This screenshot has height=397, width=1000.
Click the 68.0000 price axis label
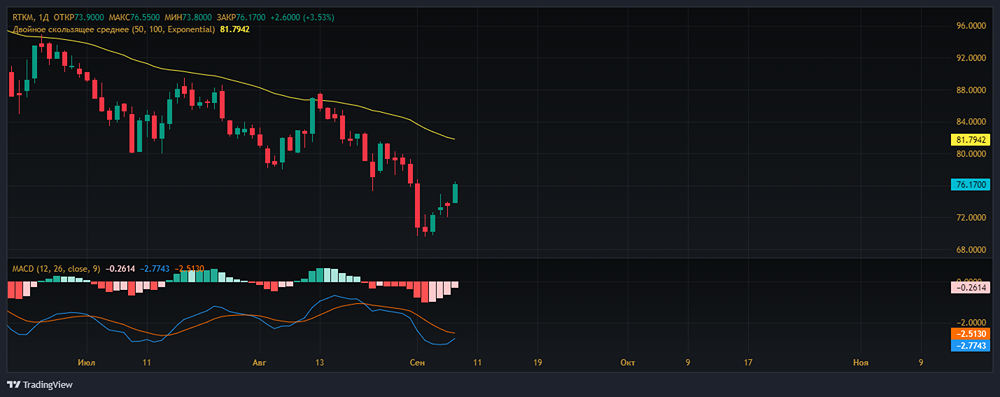[972, 250]
